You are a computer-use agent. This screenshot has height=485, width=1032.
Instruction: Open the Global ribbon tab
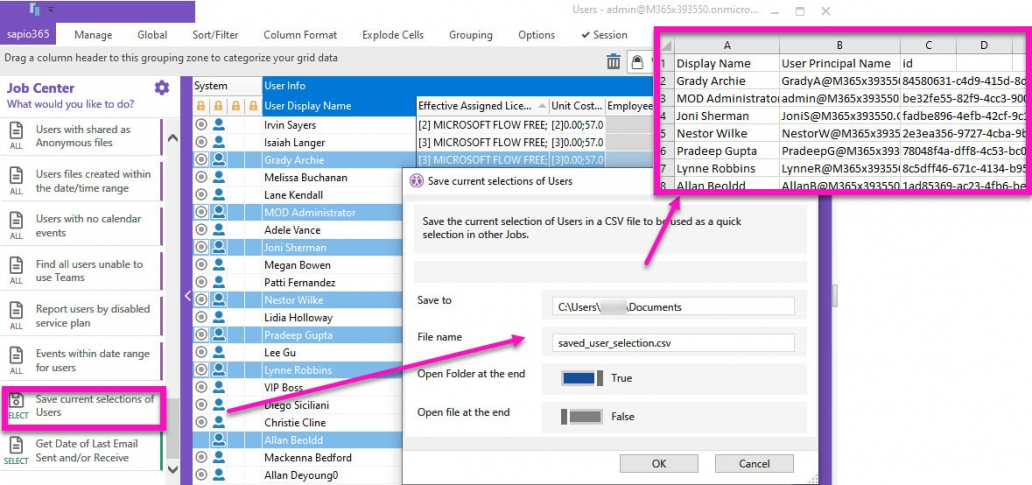click(x=152, y=35)
